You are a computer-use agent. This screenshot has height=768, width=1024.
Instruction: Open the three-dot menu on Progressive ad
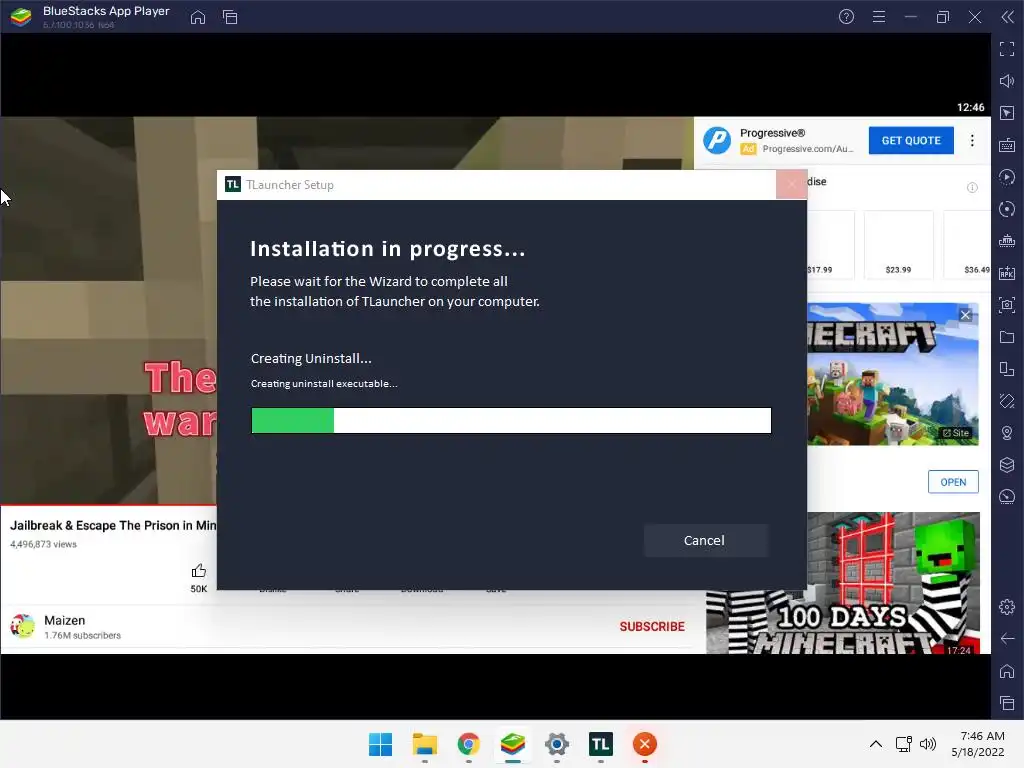pyautogui.click(x=972, y=140)
